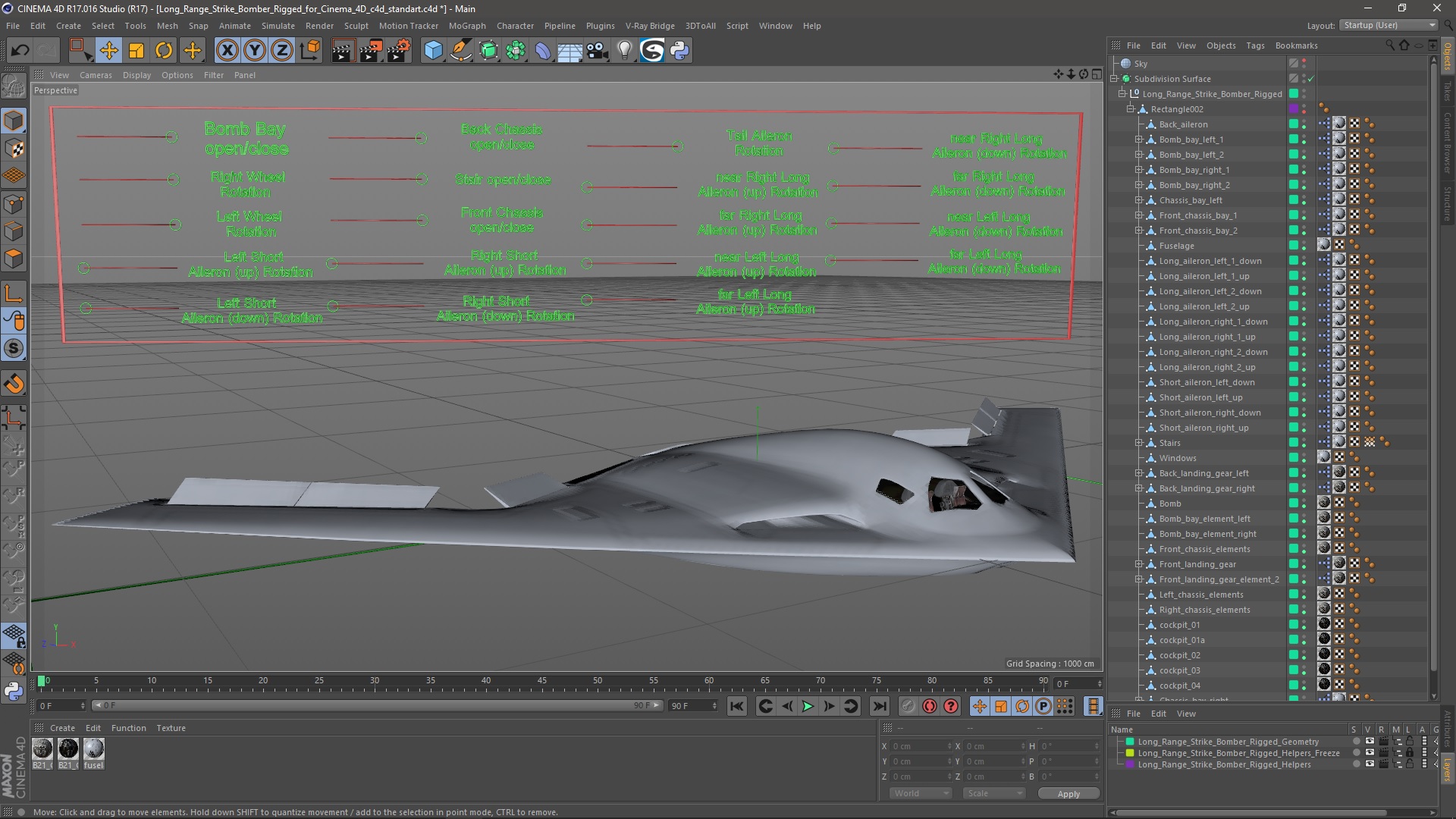Select the live selection tool
Image resolution: width=1456 pixels, height=819 pixels.
(80, 51)
